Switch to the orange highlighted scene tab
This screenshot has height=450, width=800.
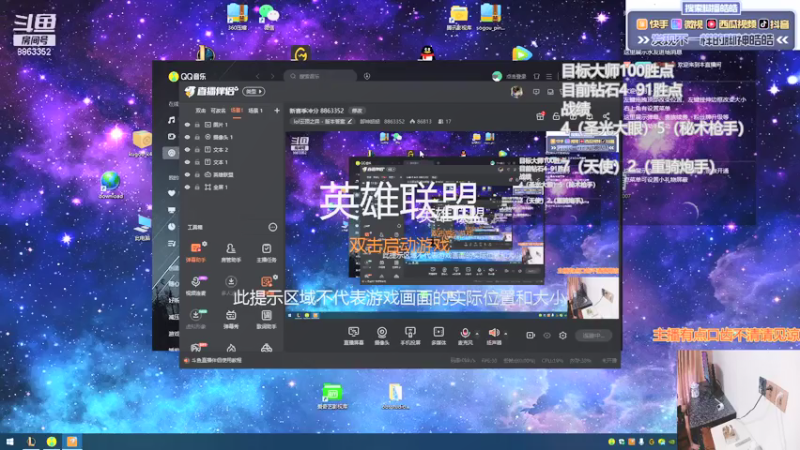(237, 110)
